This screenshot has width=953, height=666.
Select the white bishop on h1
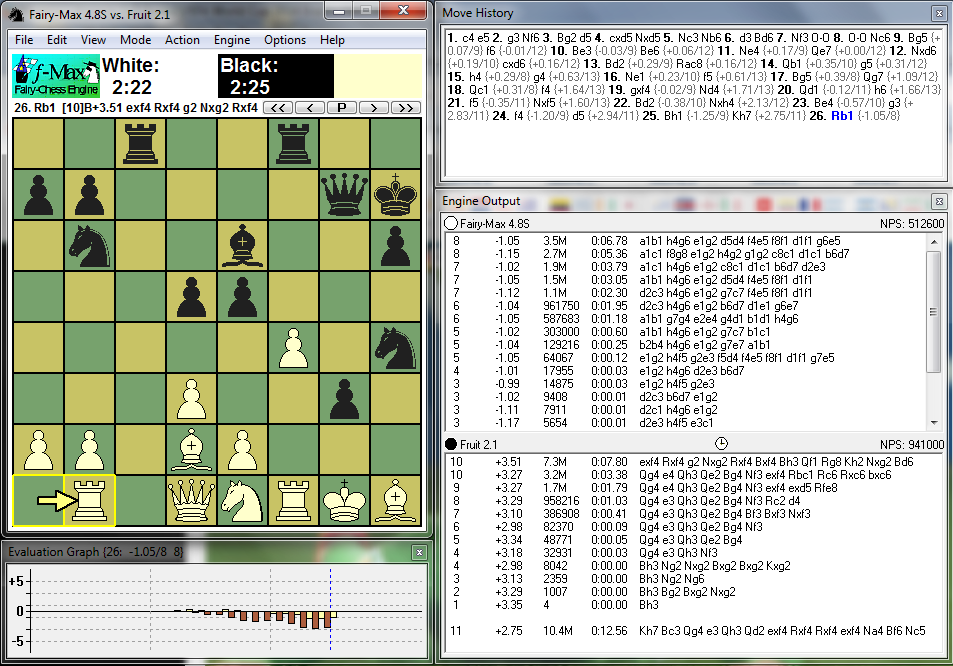click(x=396, y=500)
